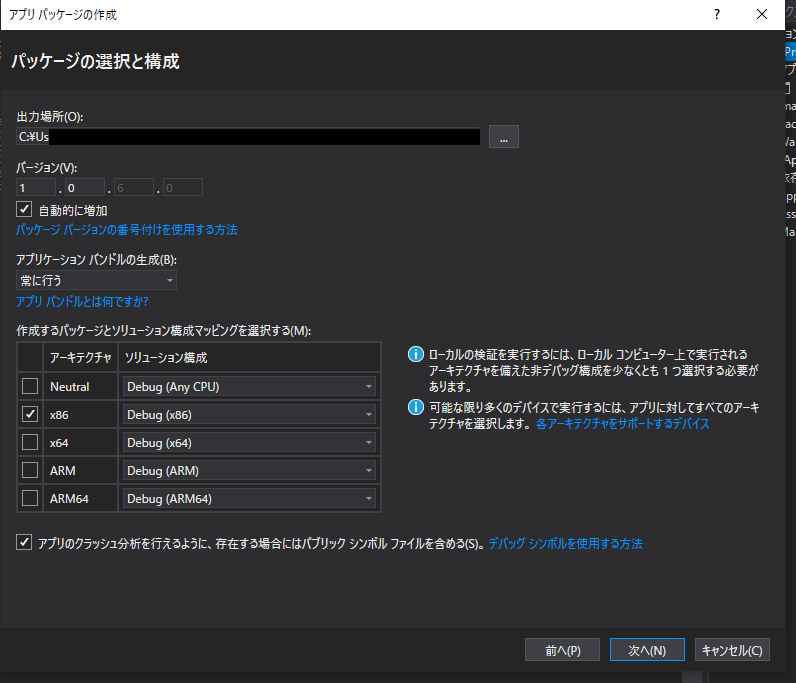Browse output location with the ... button
The width and height of the screenshot is (796, 683).
[504, 137]
